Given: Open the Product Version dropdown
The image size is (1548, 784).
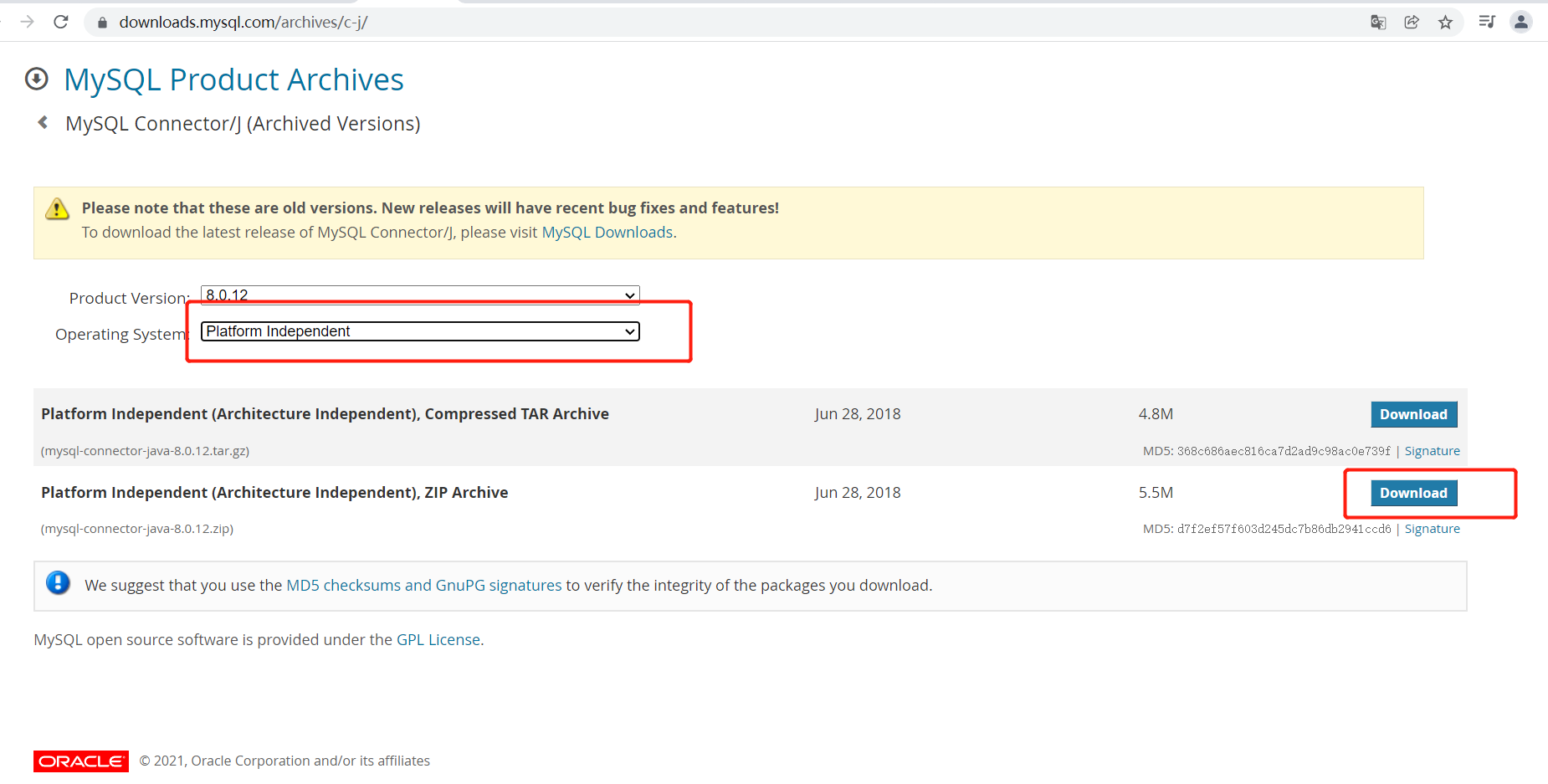Looking at the screenshot, I should tap(420, 295).
